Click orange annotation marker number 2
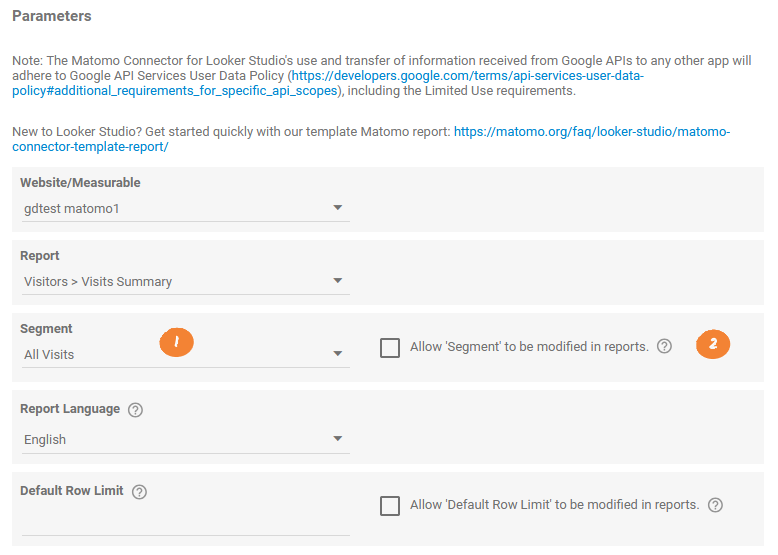The image size is (778, 555). click(x=713, y=345)
